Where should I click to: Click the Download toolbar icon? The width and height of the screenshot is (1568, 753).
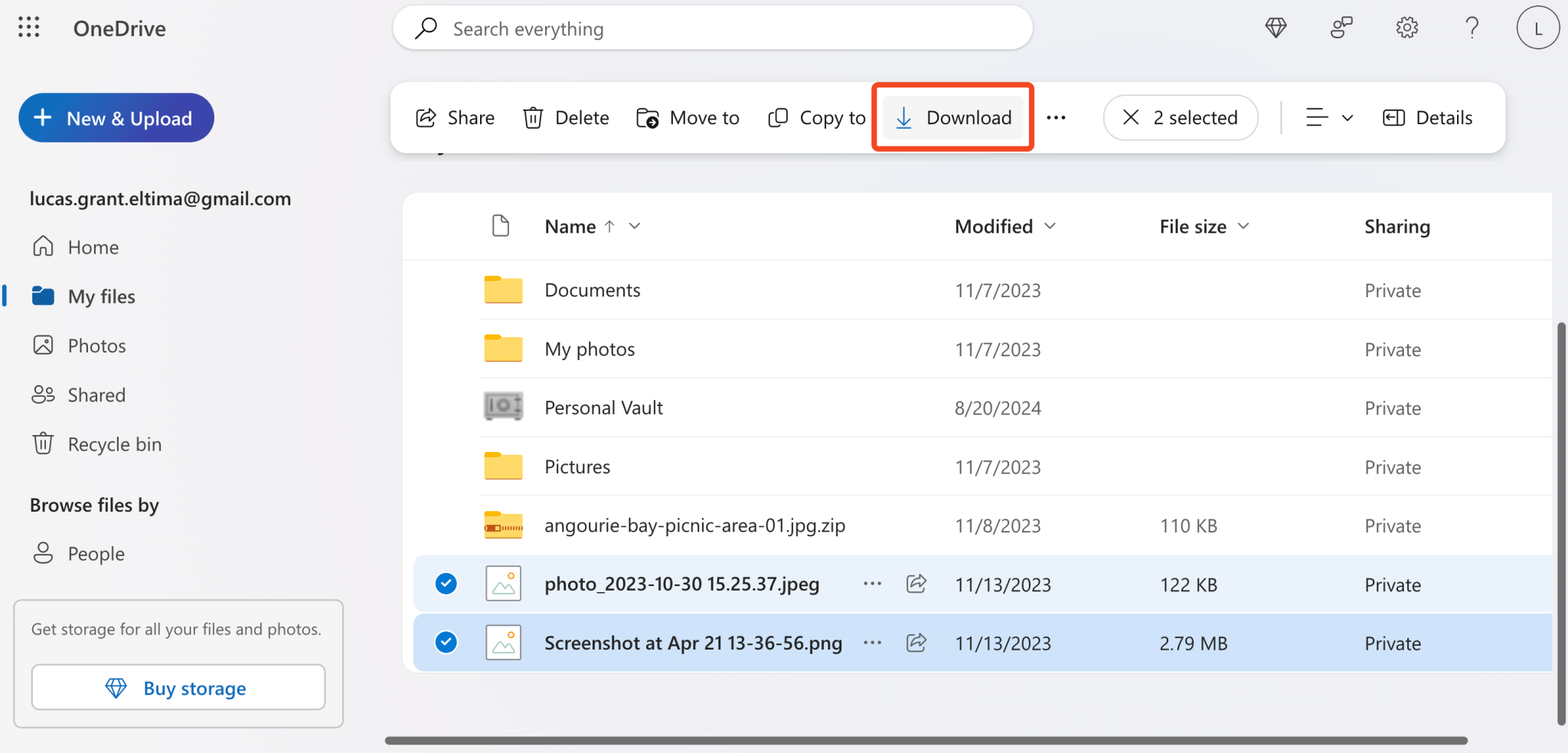[905, 117]
